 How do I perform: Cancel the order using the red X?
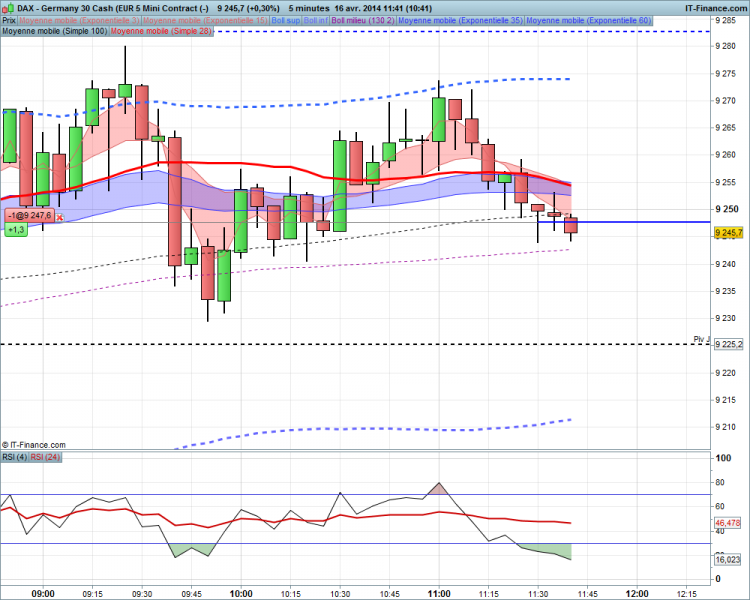point(60,217)
